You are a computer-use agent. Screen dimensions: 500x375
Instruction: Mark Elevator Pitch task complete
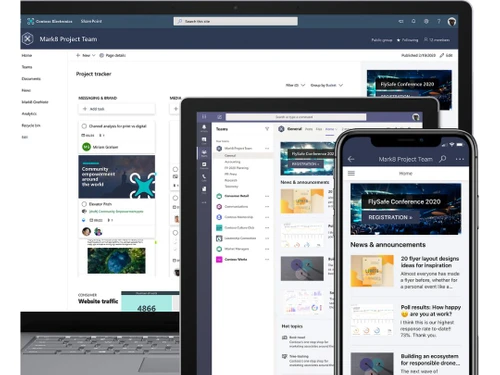pyautogui.click(x=84, y=204)
